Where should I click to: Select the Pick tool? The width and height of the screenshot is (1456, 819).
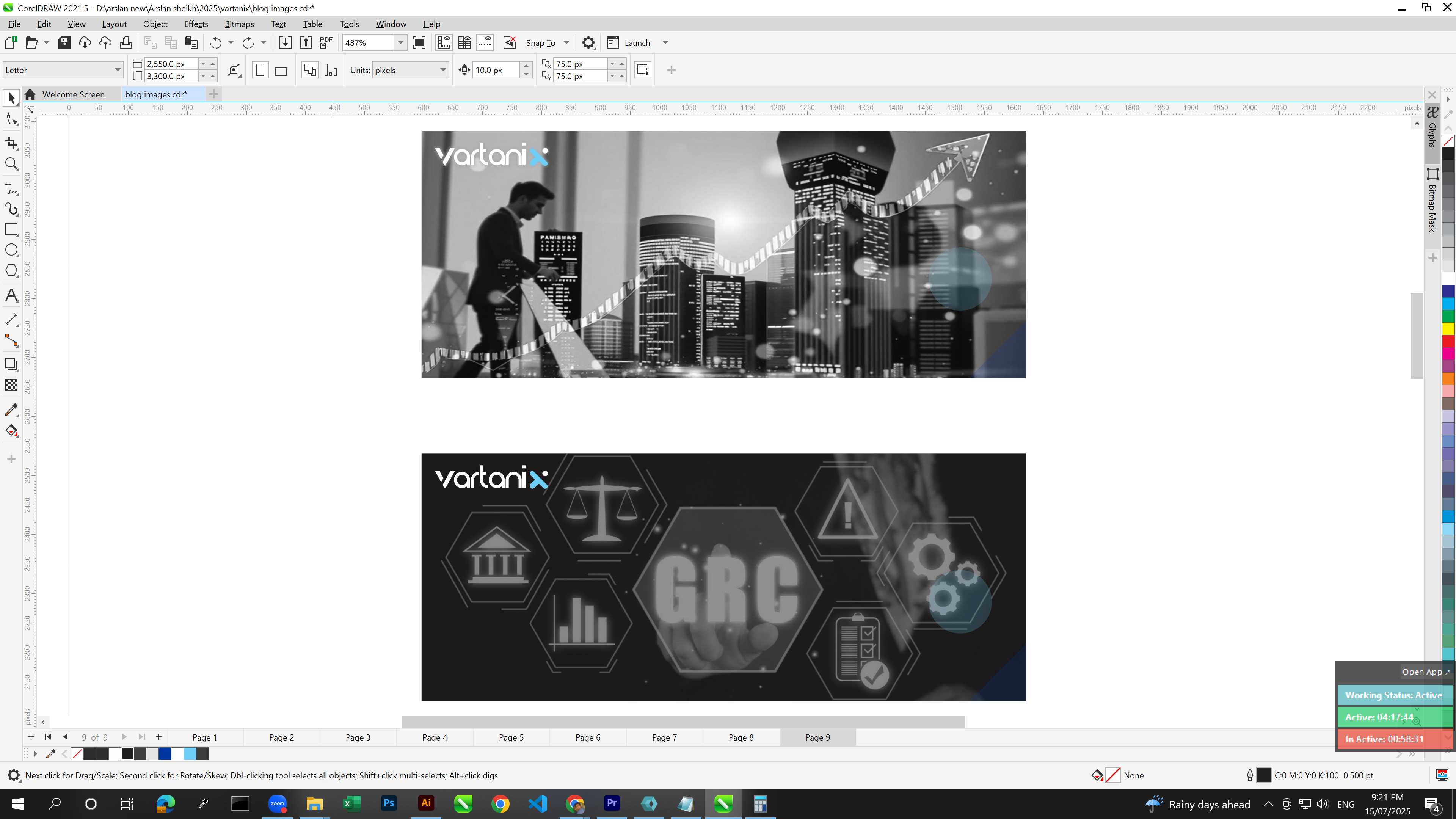pyautogui.click(x=11, y=98)
